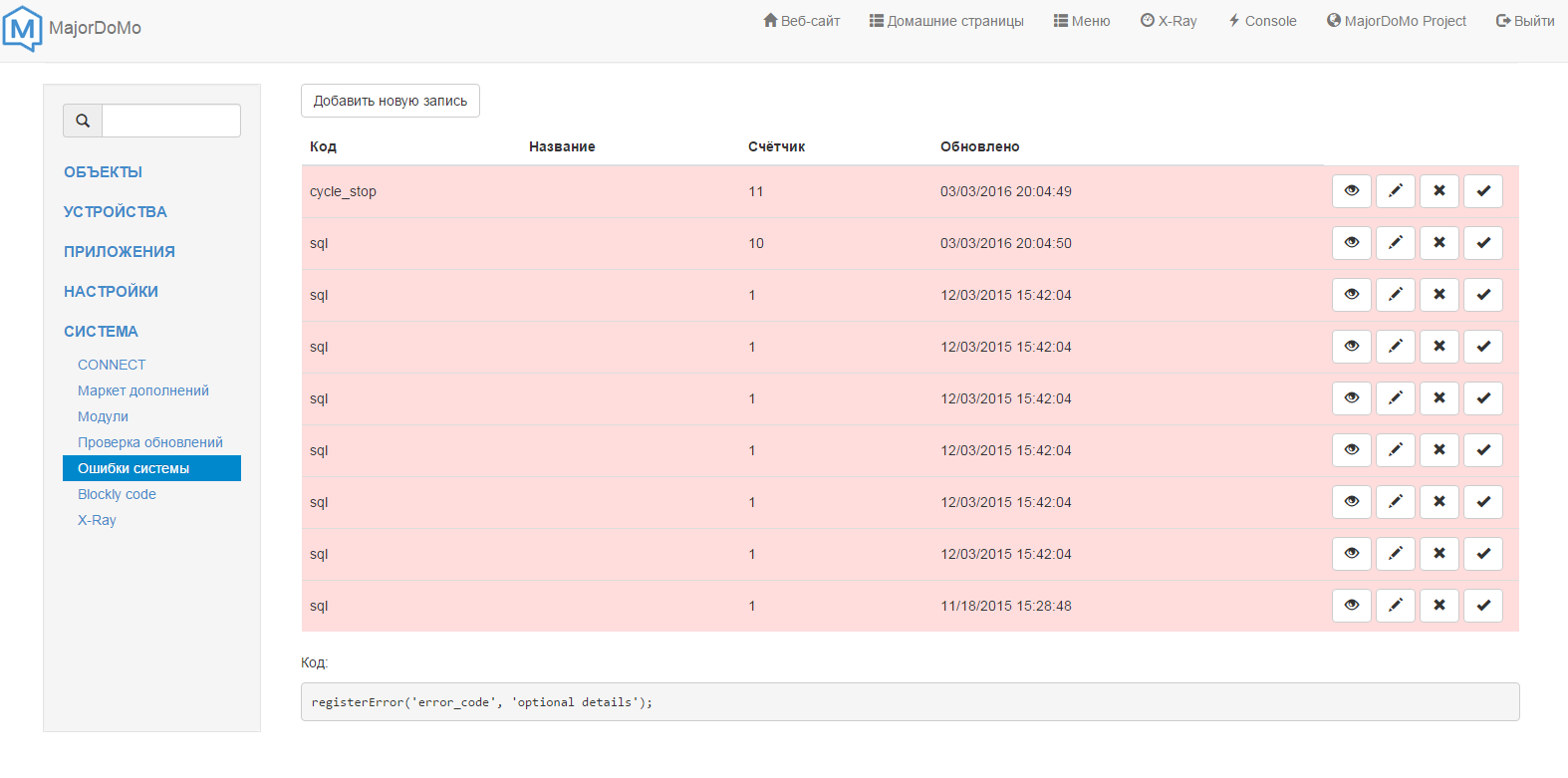This screenshot has width=1568, height=778.
Task: Click the MajorDoMo logo icon
Action: pos(22,28)
